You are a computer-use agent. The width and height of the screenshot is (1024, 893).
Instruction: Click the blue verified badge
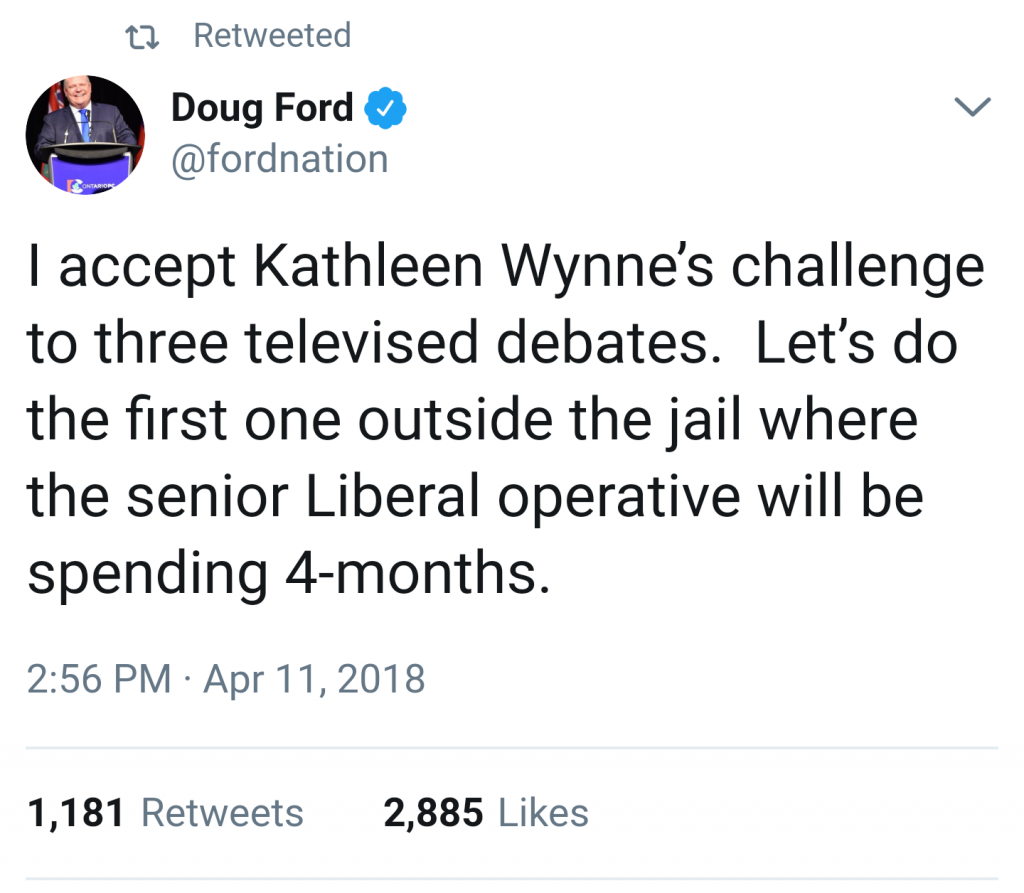point(385,108)
